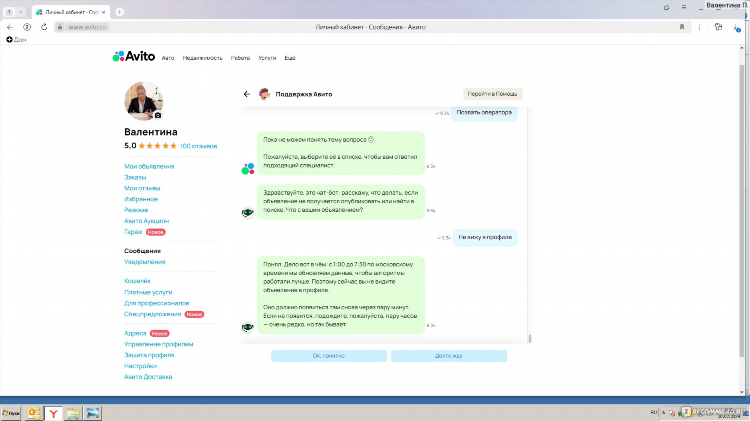Open downloads icon in browser toolbar
The width and height of the screenshot is (750, 421).
pyautogui.click(x=737, y=28)
